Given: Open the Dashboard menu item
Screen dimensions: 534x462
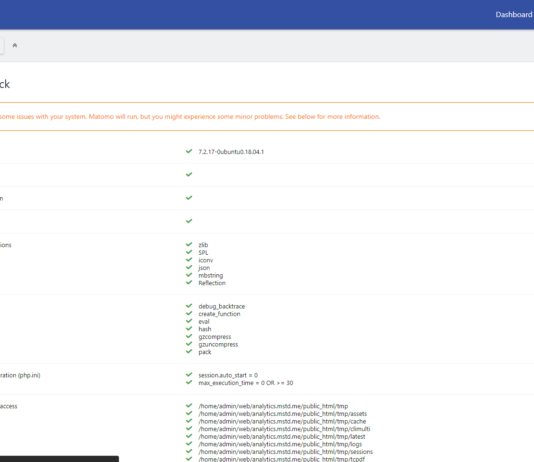Looking at the screenshot, I should pos(514,15).
